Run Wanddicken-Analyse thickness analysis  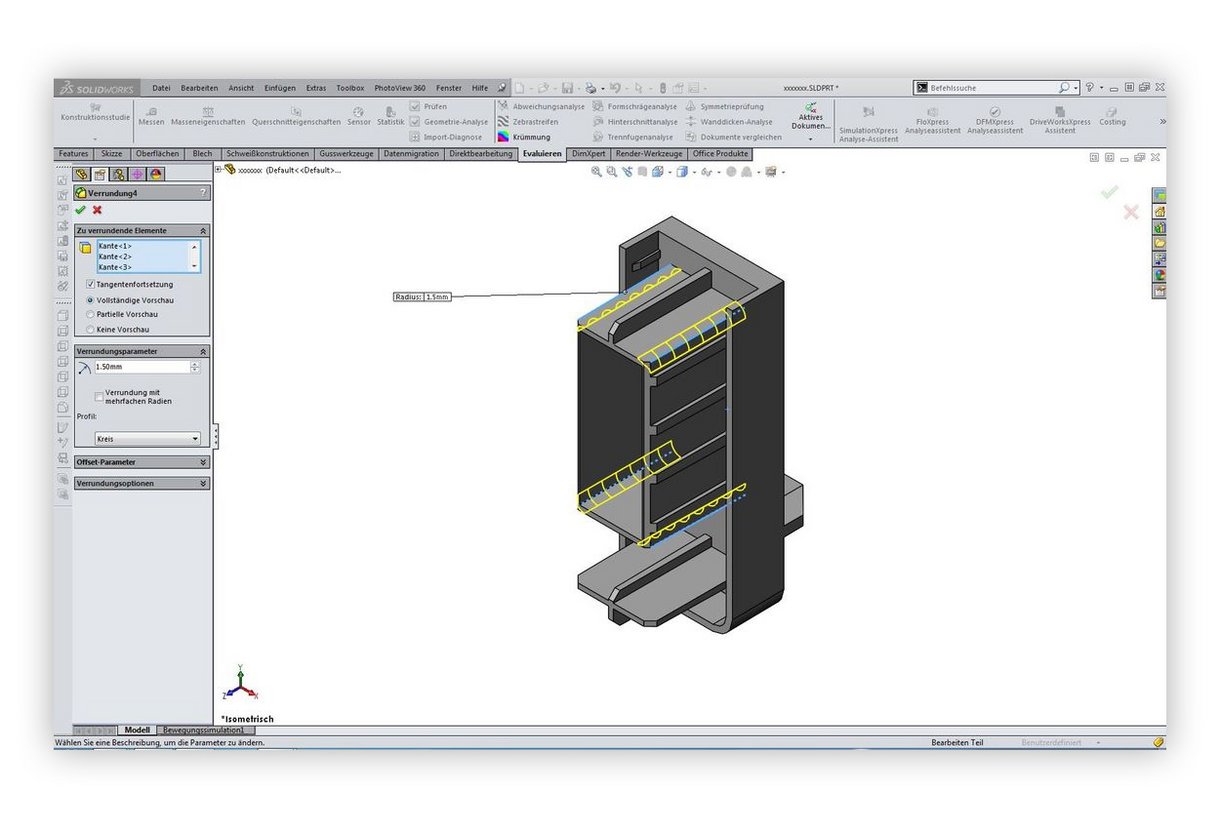click(729, 122)
